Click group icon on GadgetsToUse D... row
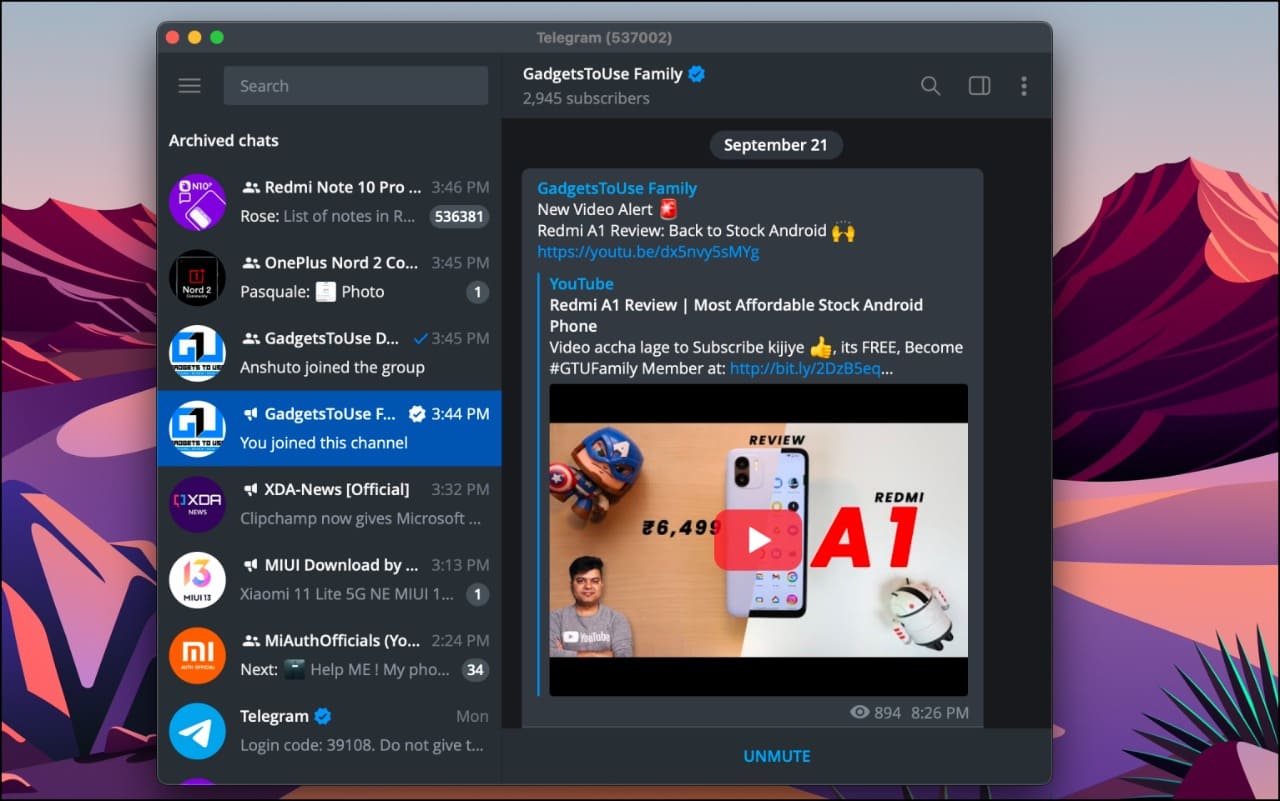This screenshot has width=1280, height=801. coord(250,338)
